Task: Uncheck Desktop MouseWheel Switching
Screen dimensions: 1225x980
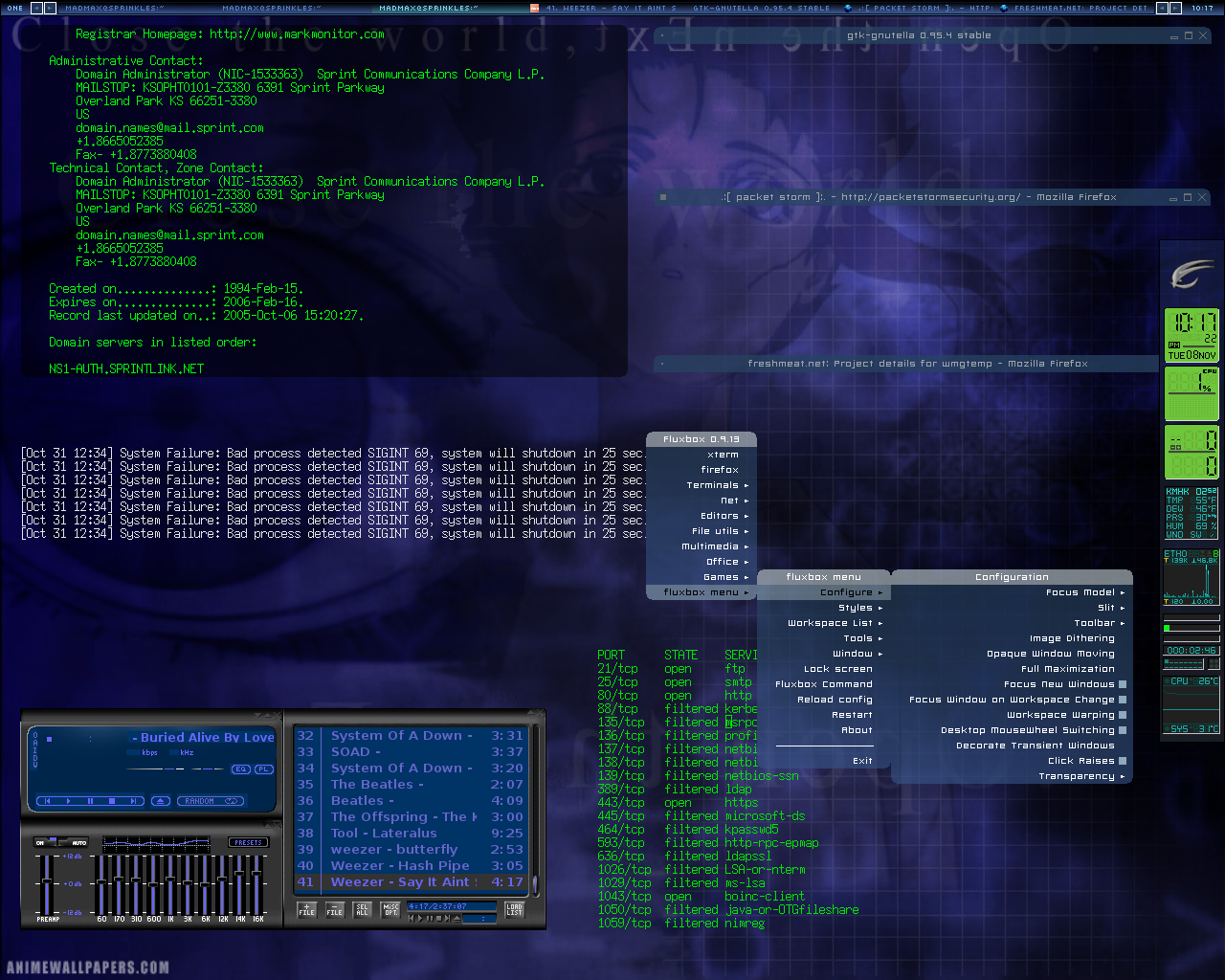Action: coord(1012,730)
